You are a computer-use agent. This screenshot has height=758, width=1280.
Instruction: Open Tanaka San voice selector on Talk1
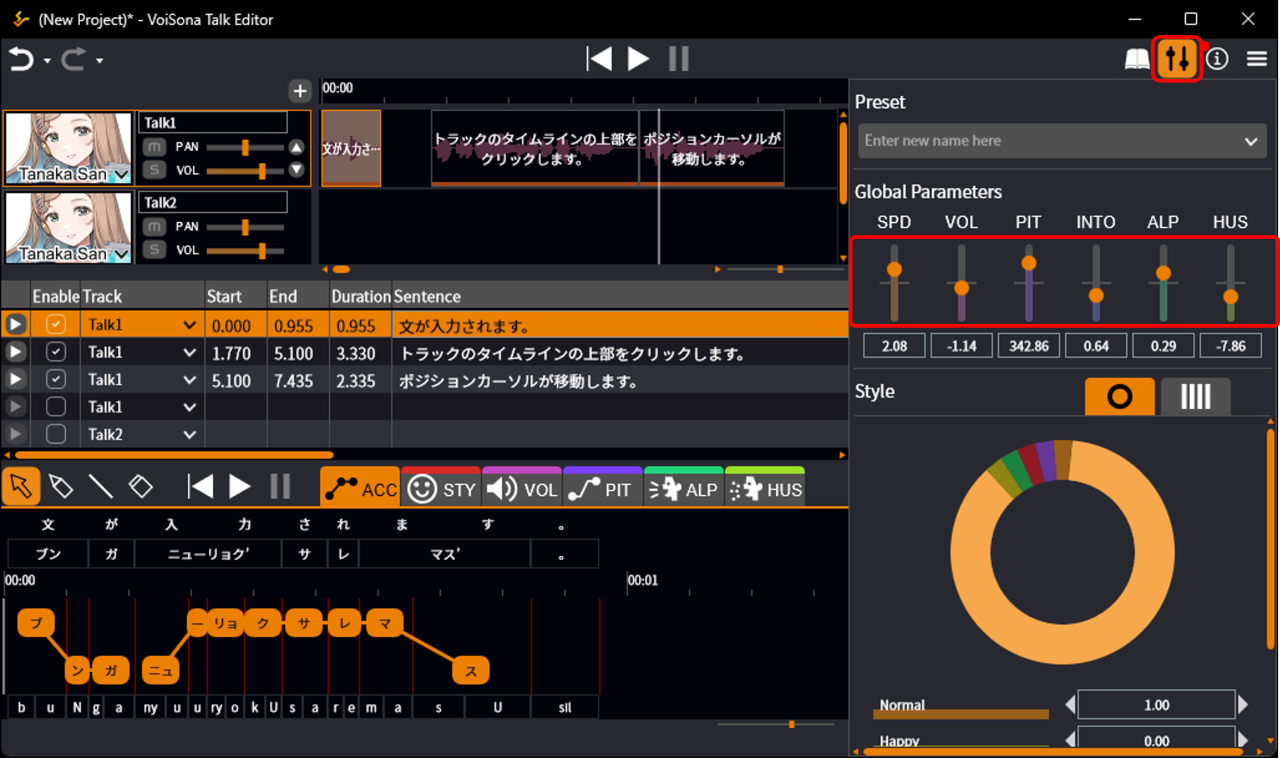click(122, 175)
